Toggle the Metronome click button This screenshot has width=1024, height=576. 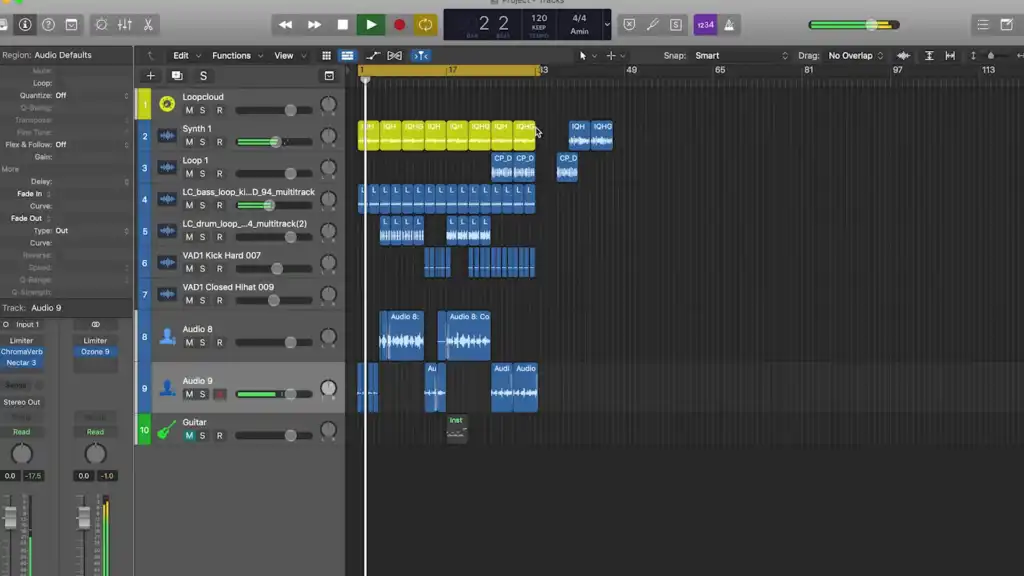coord(729,25)
